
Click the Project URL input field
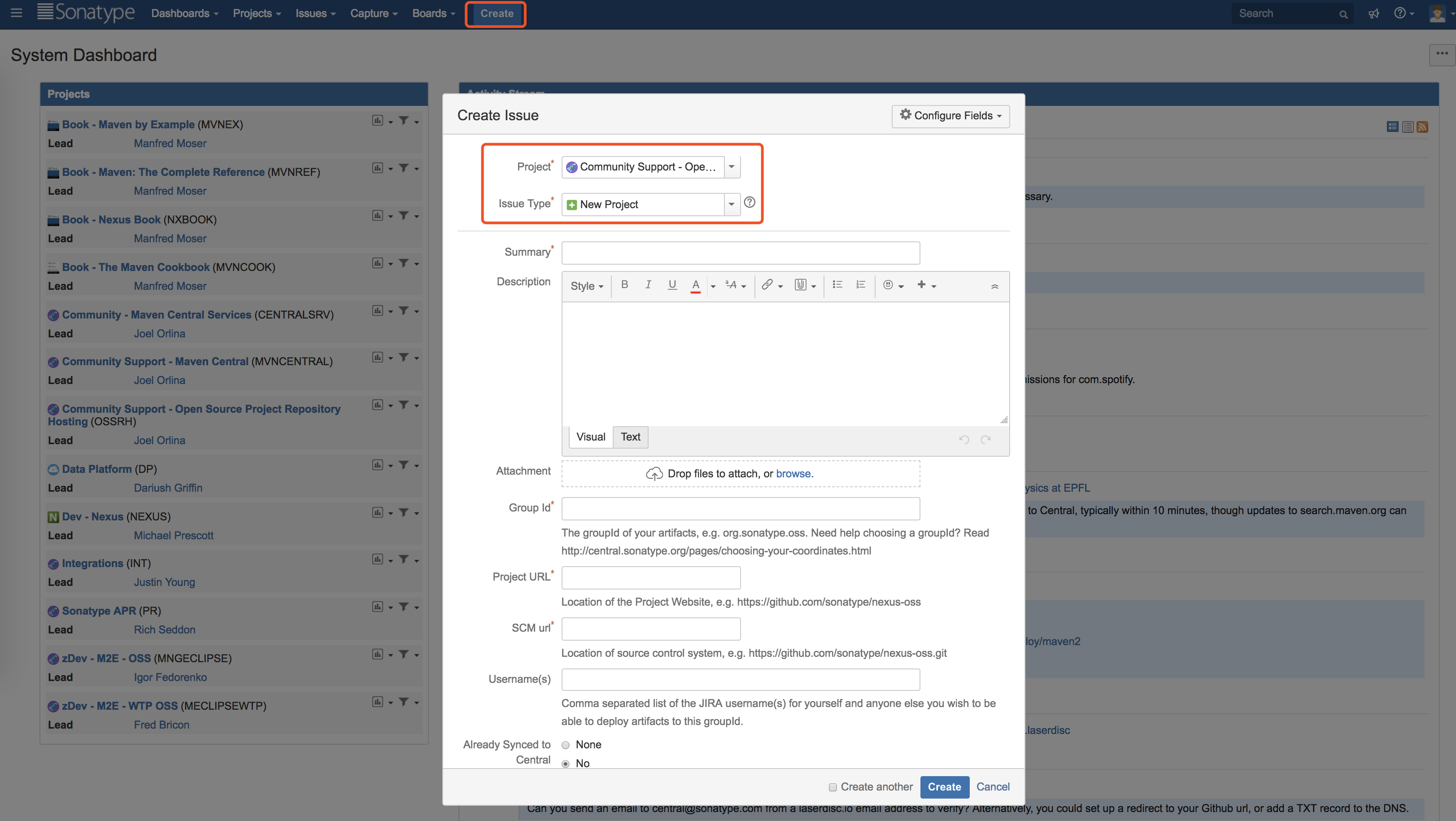coord(650,577)
